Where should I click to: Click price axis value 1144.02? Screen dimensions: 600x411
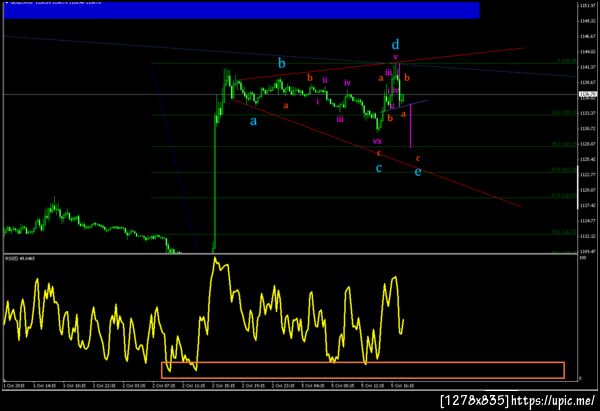click(587, 52)
